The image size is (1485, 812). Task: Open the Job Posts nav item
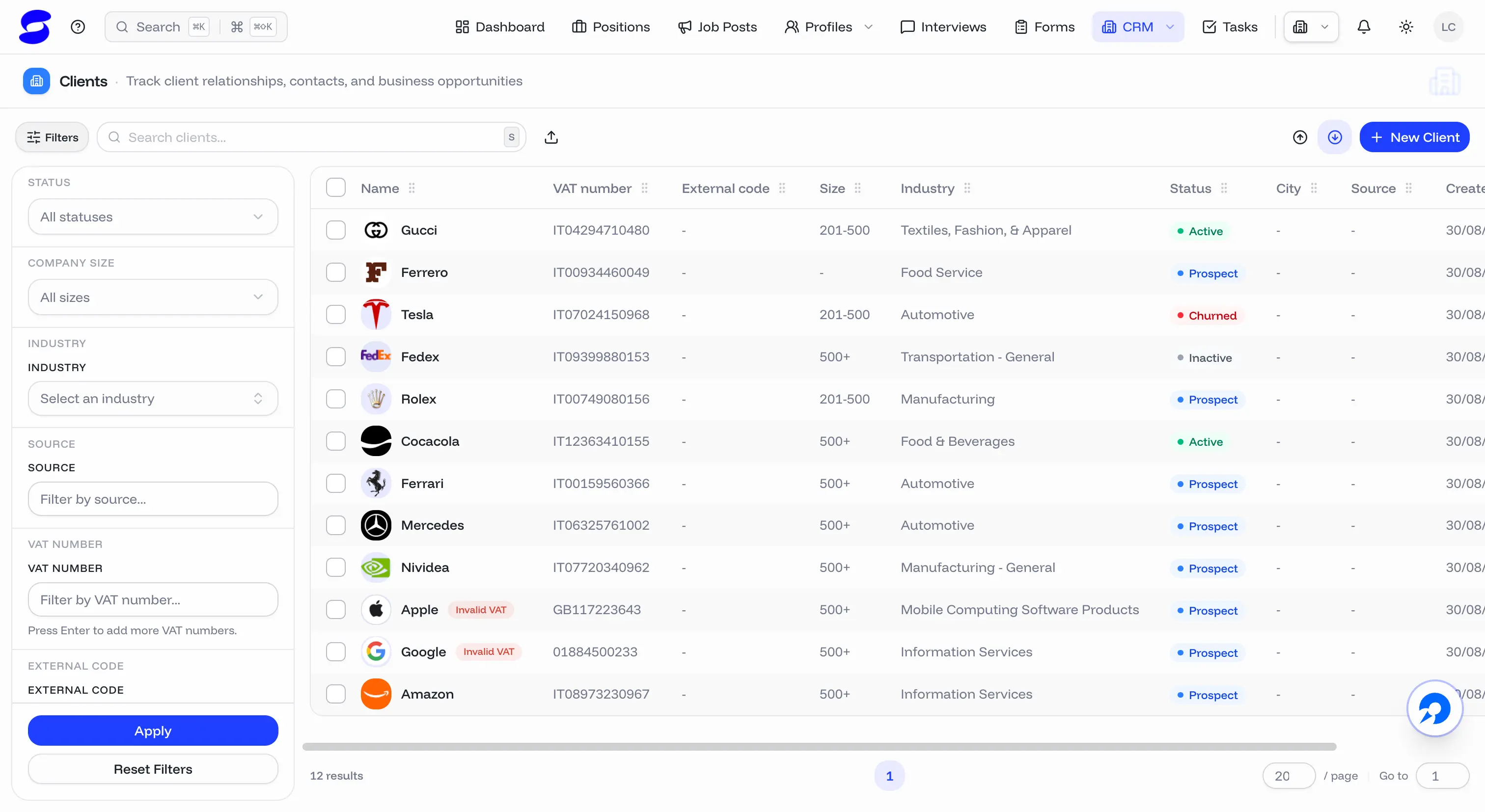[717, 27]
